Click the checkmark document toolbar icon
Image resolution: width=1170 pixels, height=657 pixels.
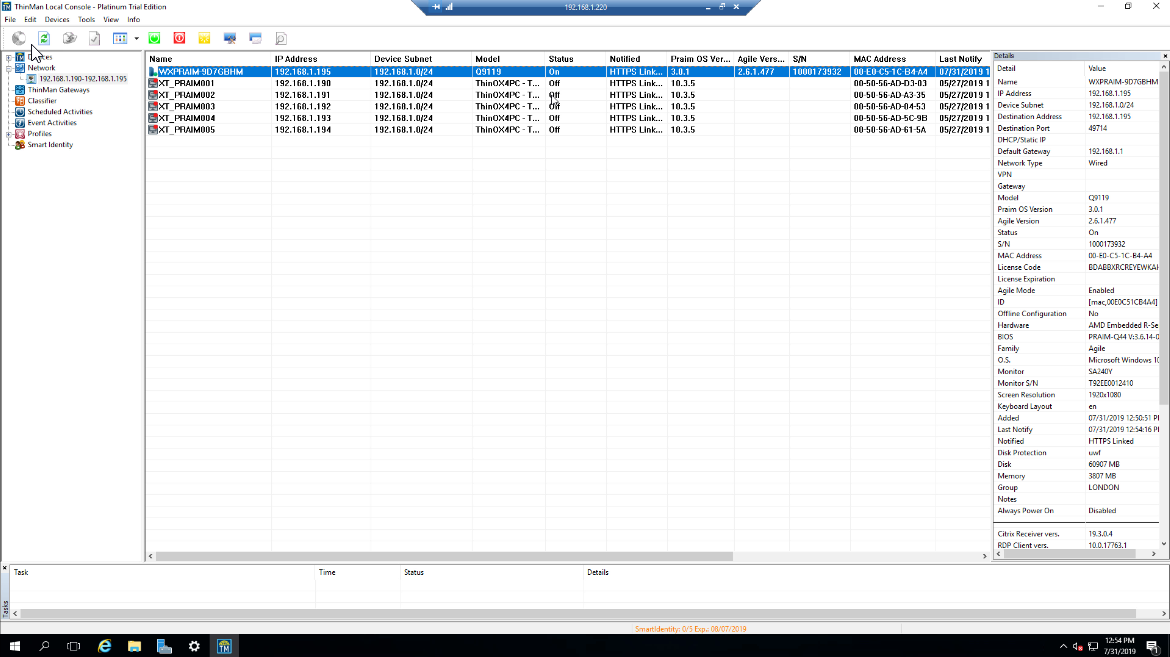[x=95, y=38]
